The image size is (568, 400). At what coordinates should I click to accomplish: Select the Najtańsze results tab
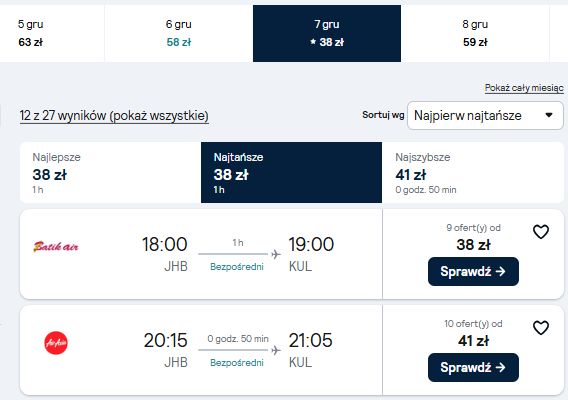tap(291, 172)
